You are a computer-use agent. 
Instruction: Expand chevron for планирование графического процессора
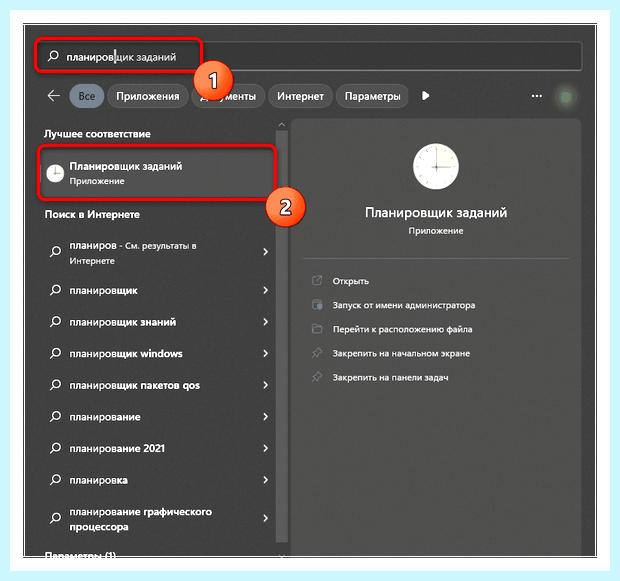click(x=265, y=518)
